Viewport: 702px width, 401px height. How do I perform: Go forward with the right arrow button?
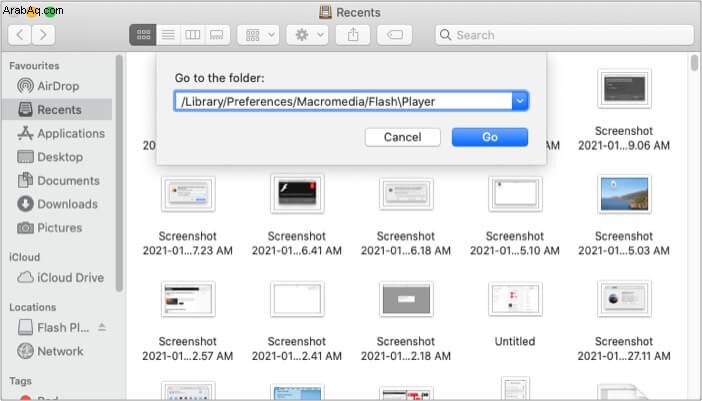(x=43, y=35)
